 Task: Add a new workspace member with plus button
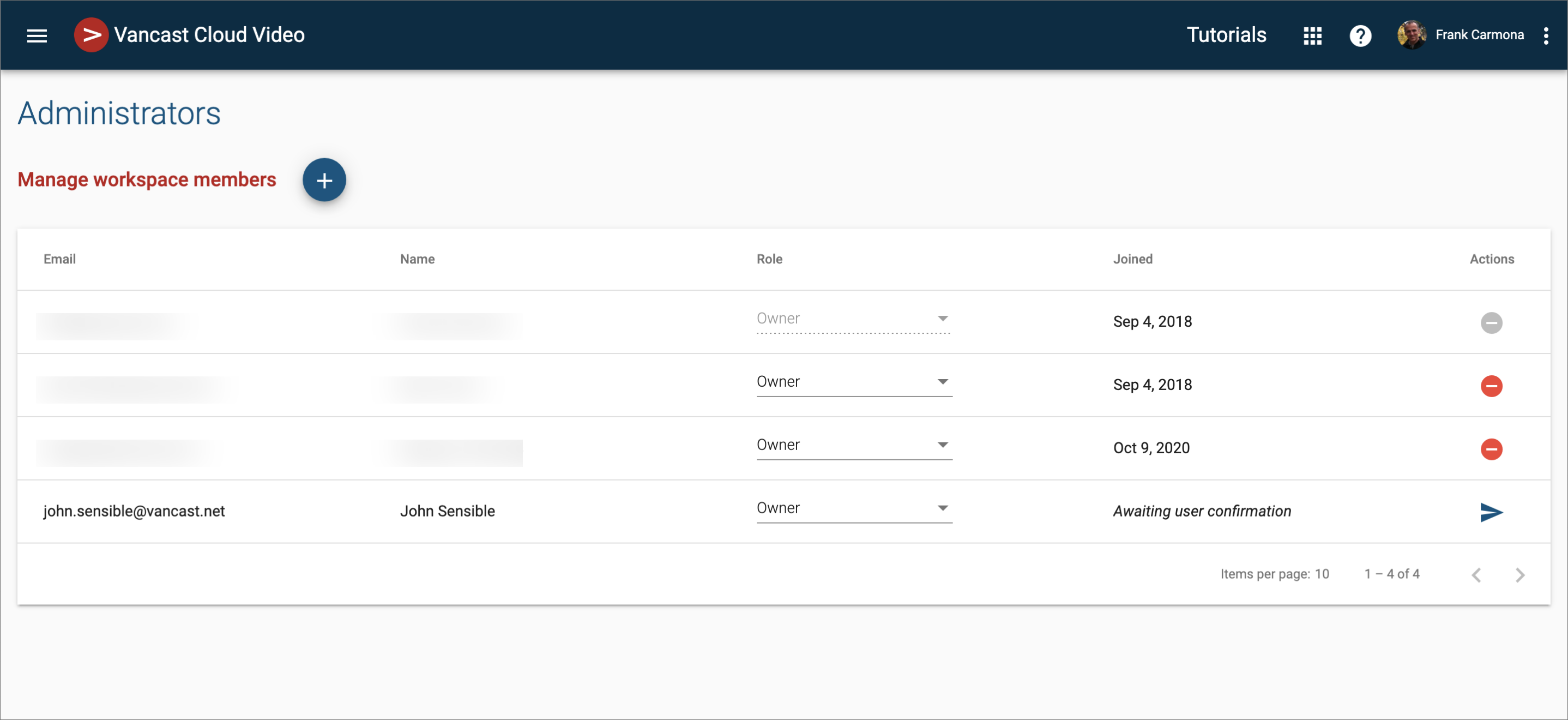tap(324, 179)
